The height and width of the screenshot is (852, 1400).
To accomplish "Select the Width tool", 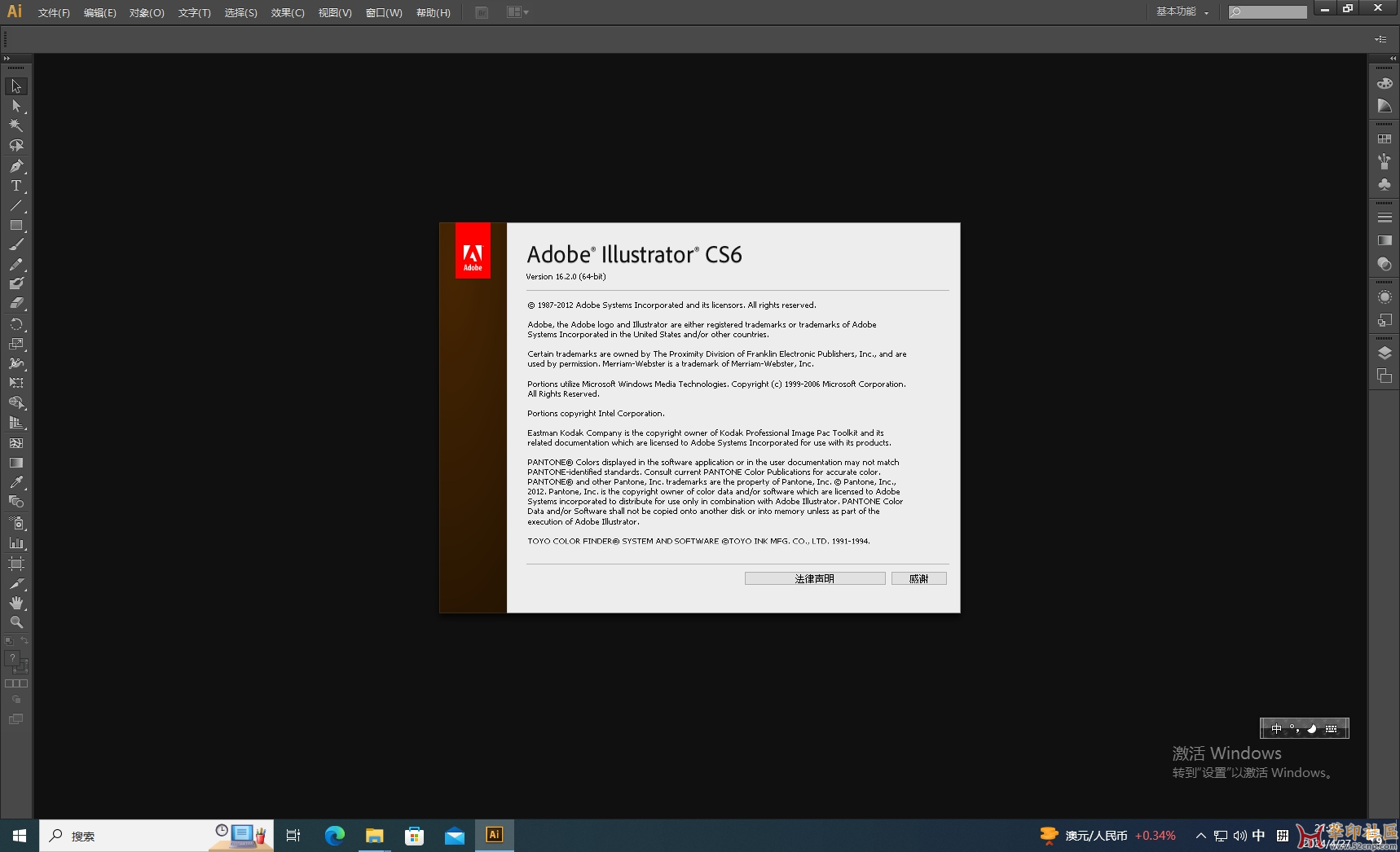I will pos(16,363).
